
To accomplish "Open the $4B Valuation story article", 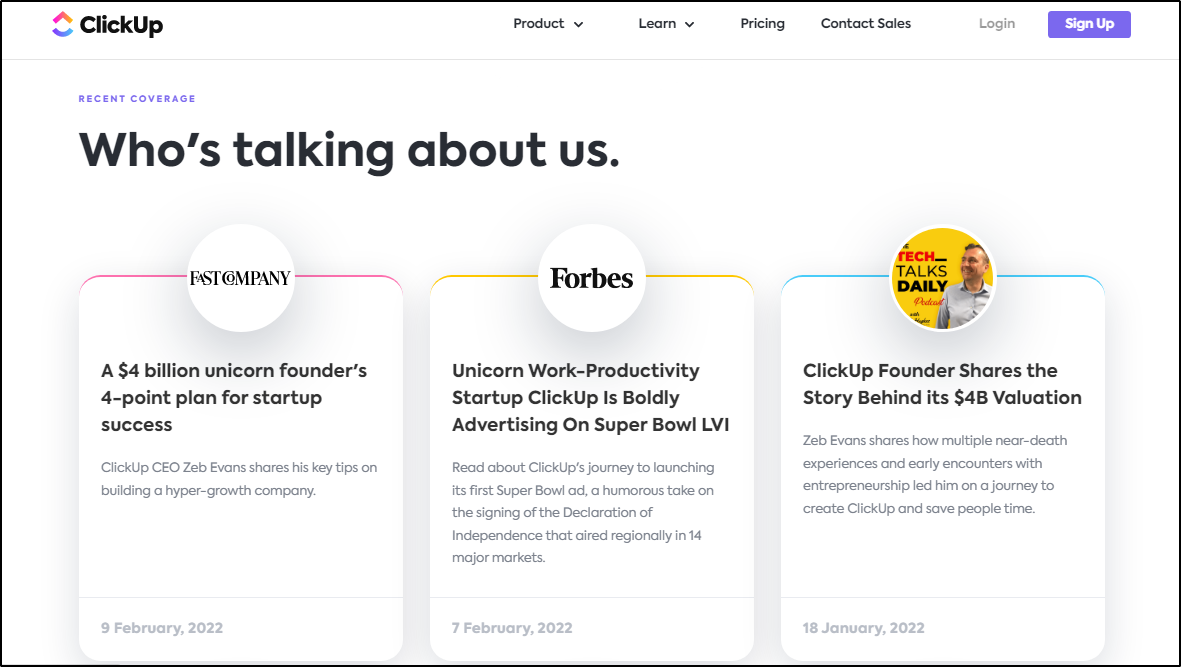I will click(x=942, y=384).
